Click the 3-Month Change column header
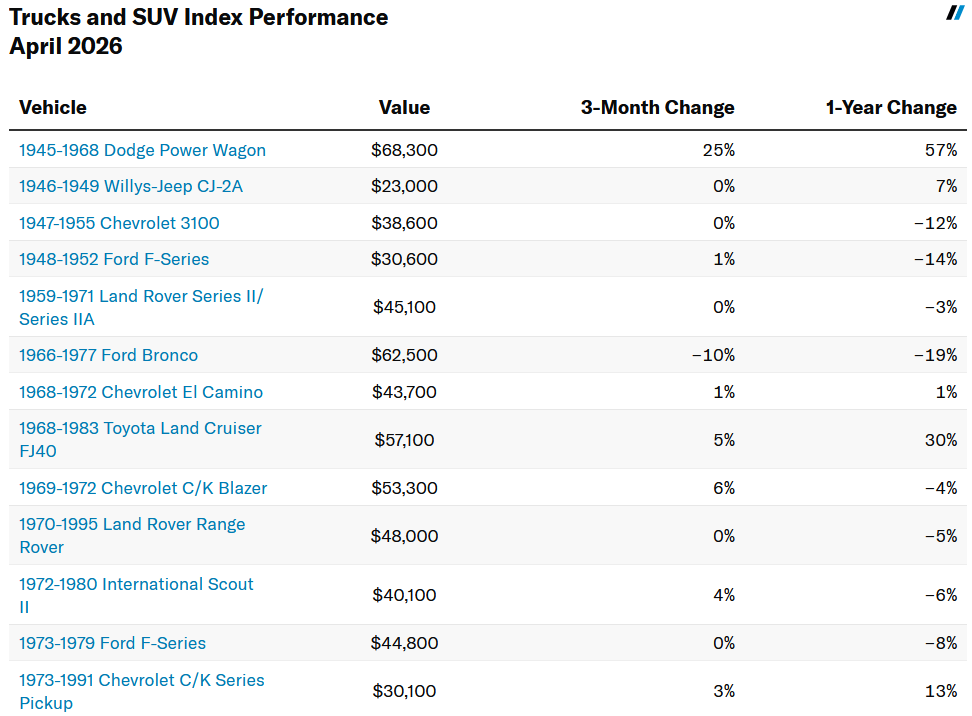The width and height of the screenshot is (972, 716). (x=657, y=107)
